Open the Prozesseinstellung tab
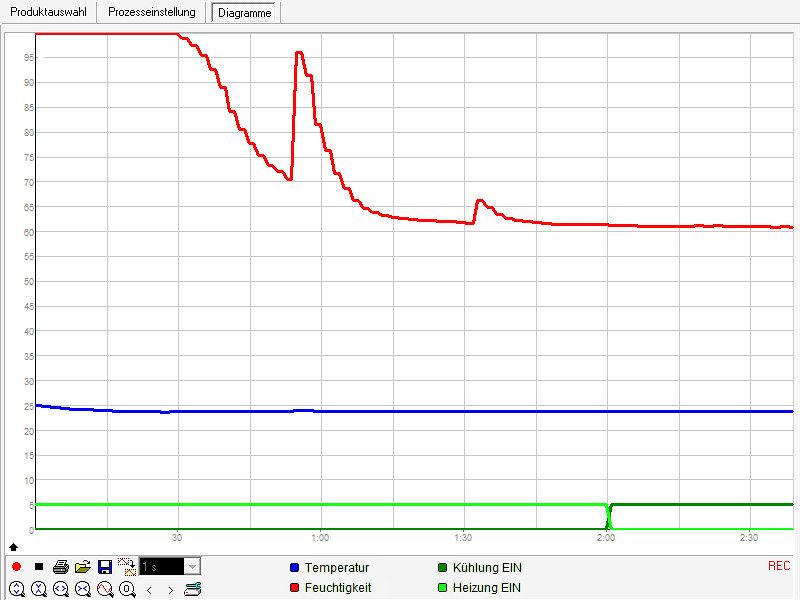The height and width of the screenshot is (600, 800). (x=152, y=12)
